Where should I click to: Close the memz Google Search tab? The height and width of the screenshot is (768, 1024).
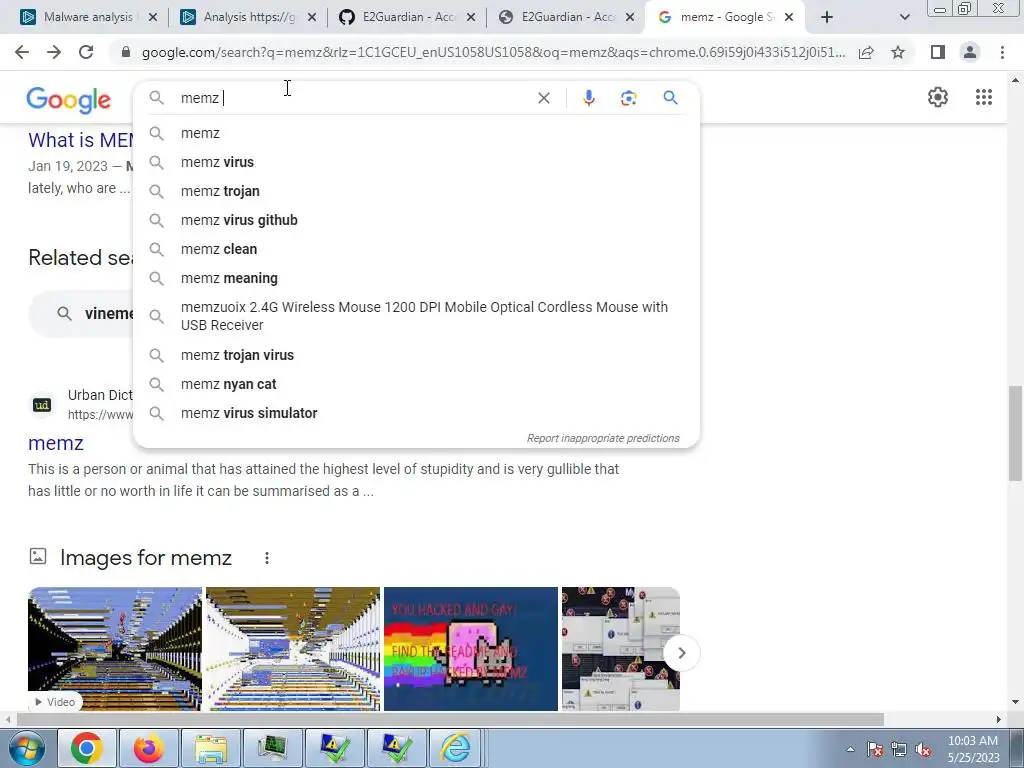pos(789,17)
